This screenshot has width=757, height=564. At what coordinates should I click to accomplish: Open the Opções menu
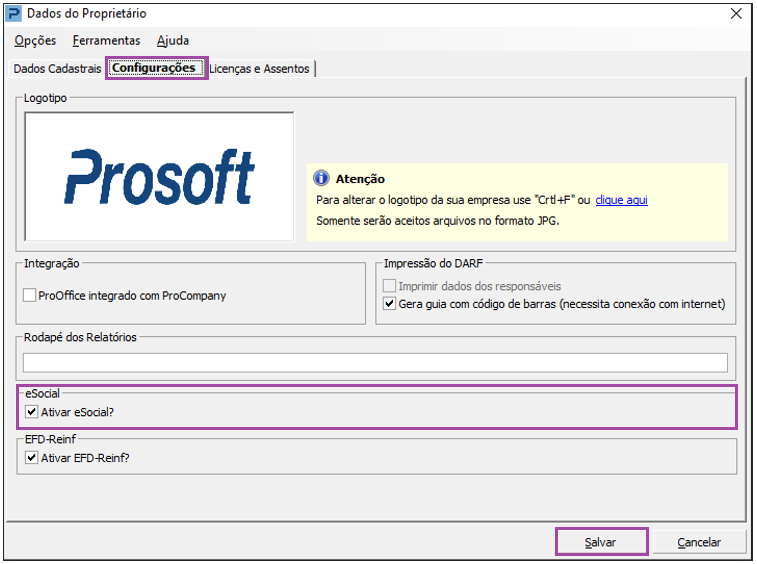click(x=35, y=41)
